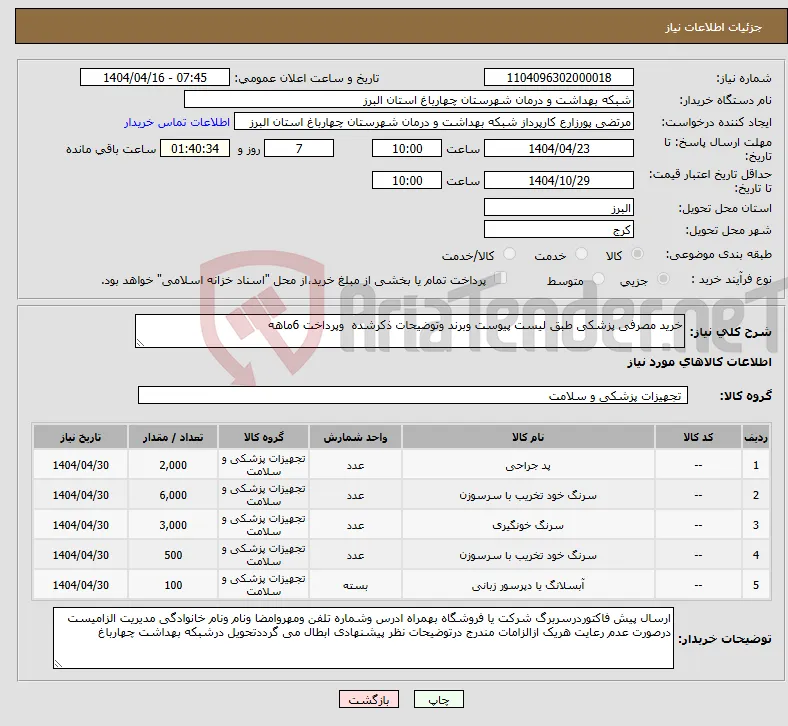The width and height of the screenshot is (788, 726).
Task: Click the گروه کالا column header
Action: [x=263, y=437]
